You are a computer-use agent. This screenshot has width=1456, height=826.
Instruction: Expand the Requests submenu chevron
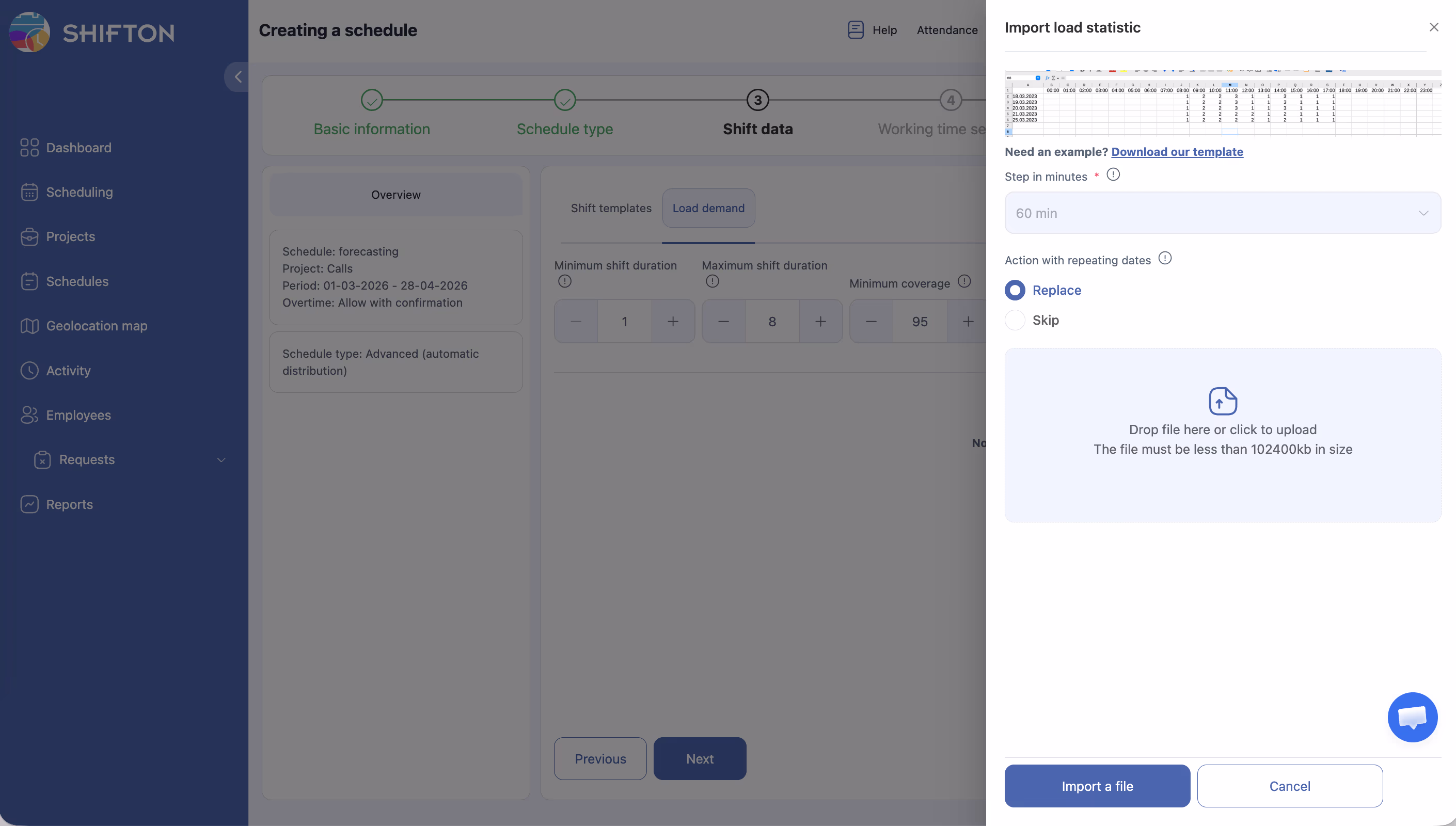(x=221, y=459)
